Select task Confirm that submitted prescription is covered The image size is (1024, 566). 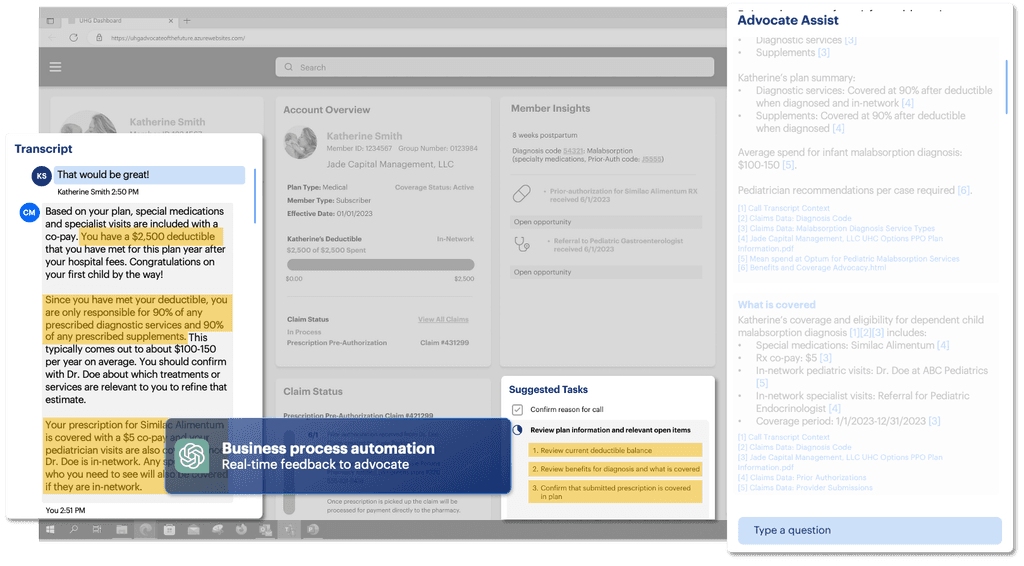[x=615, y=492]
